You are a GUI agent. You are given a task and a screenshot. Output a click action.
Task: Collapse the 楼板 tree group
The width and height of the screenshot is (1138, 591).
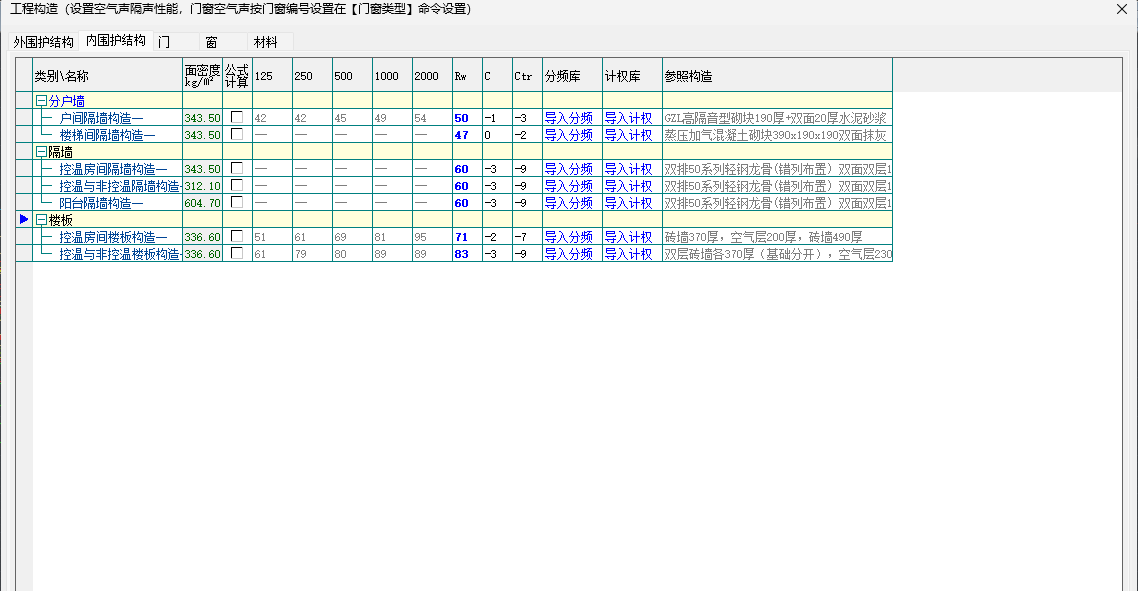[41, 220]
